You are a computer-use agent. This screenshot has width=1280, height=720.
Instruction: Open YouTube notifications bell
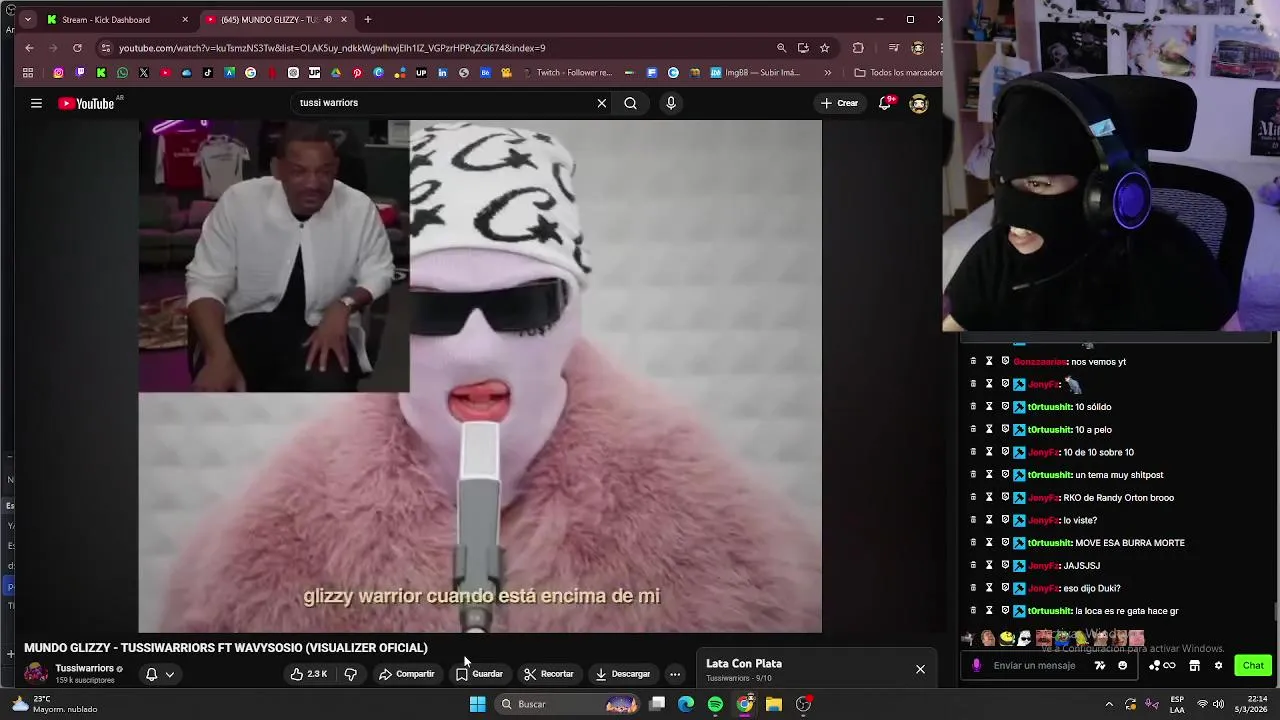pos(885,103)
